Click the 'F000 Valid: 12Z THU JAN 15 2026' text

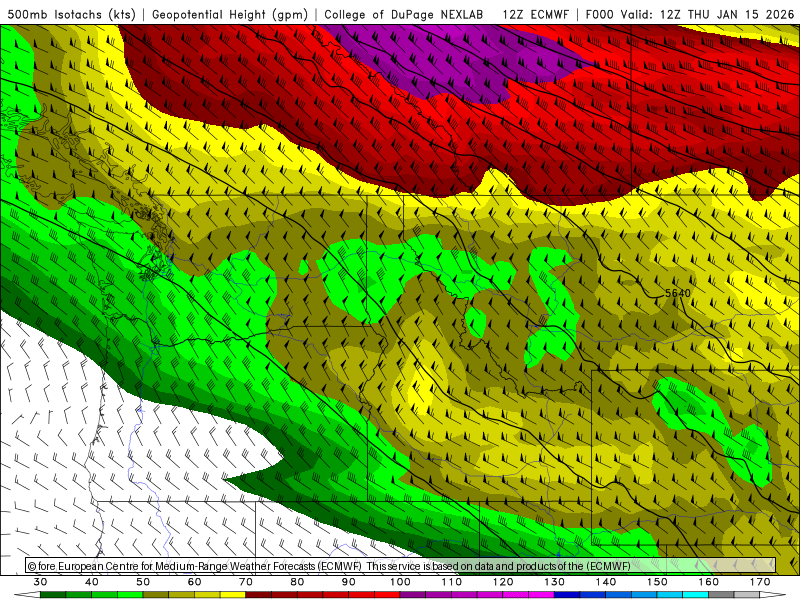click(690, 14)
